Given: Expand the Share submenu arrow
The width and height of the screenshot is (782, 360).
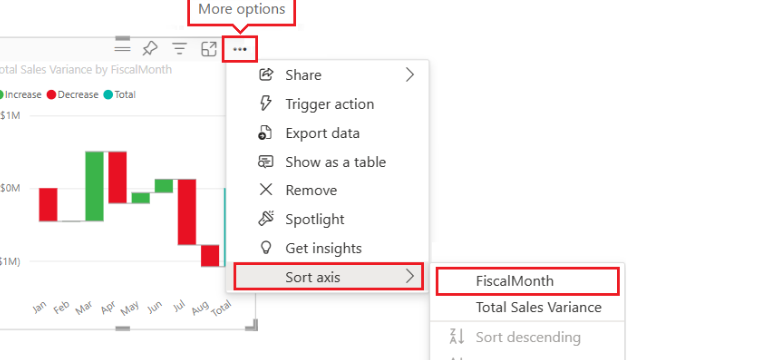Looking at the screenshot, I should 409,75.
